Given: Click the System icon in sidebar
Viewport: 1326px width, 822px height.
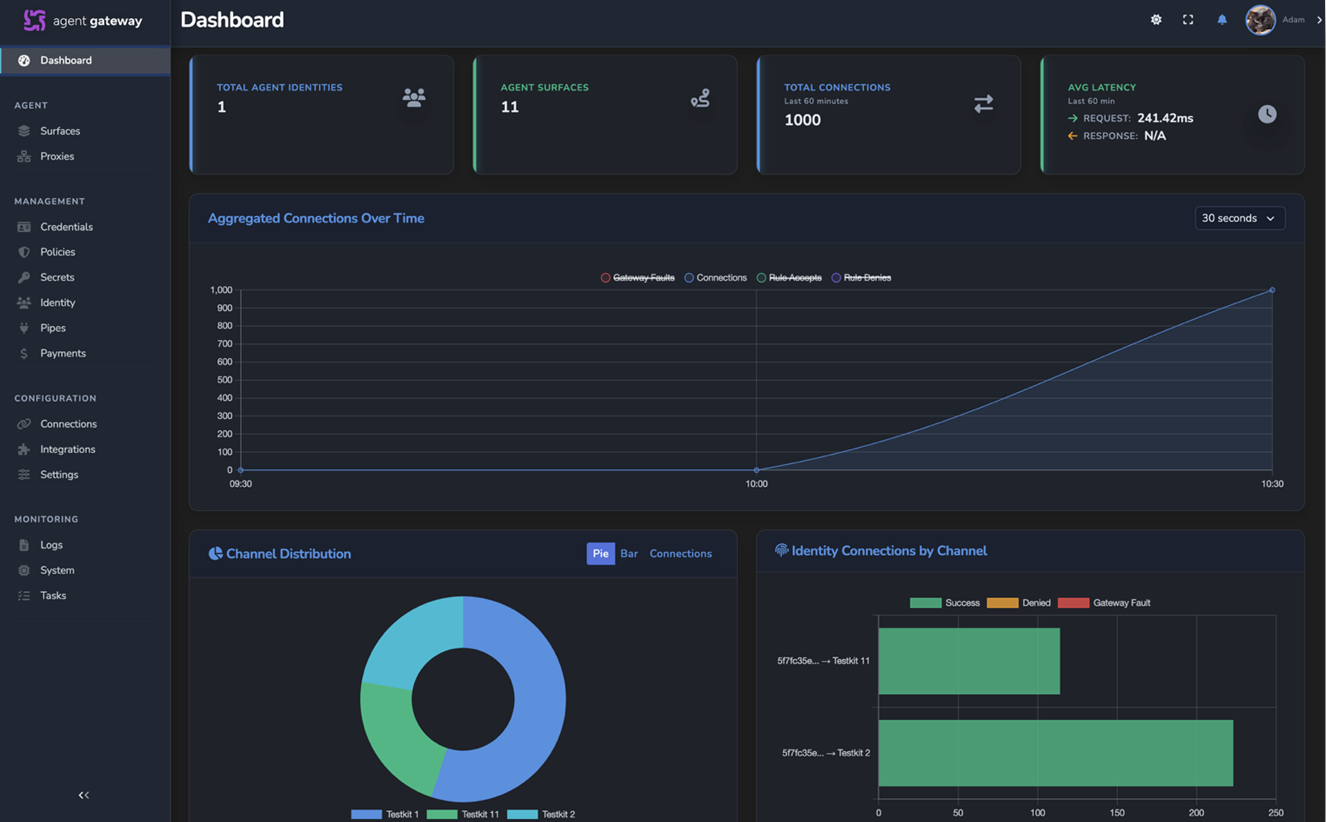Looking at the screenshot, I should [x=24, y=570].
